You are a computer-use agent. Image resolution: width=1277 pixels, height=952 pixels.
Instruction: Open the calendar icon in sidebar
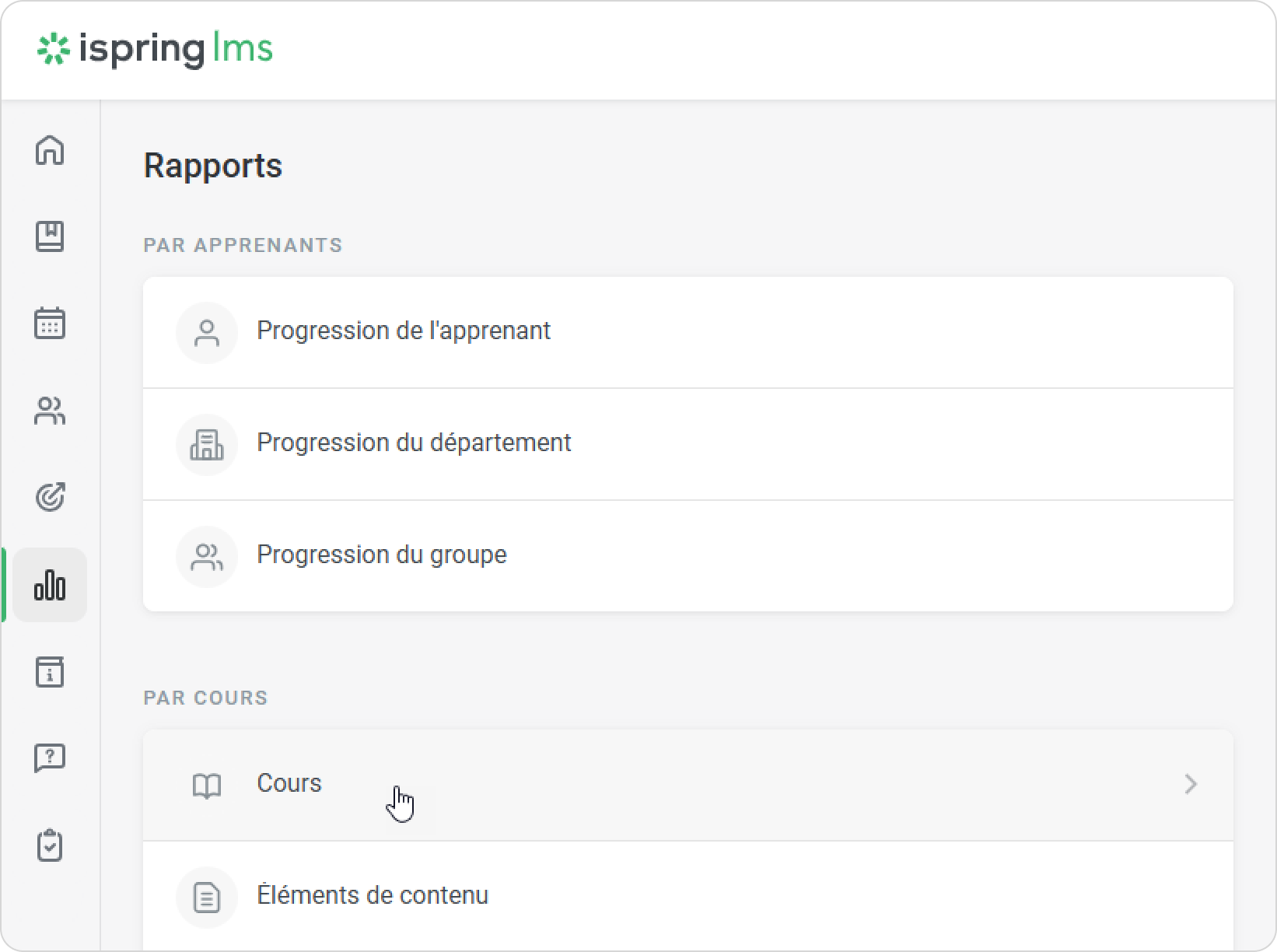pyautogui.click(x=50, y=324)
